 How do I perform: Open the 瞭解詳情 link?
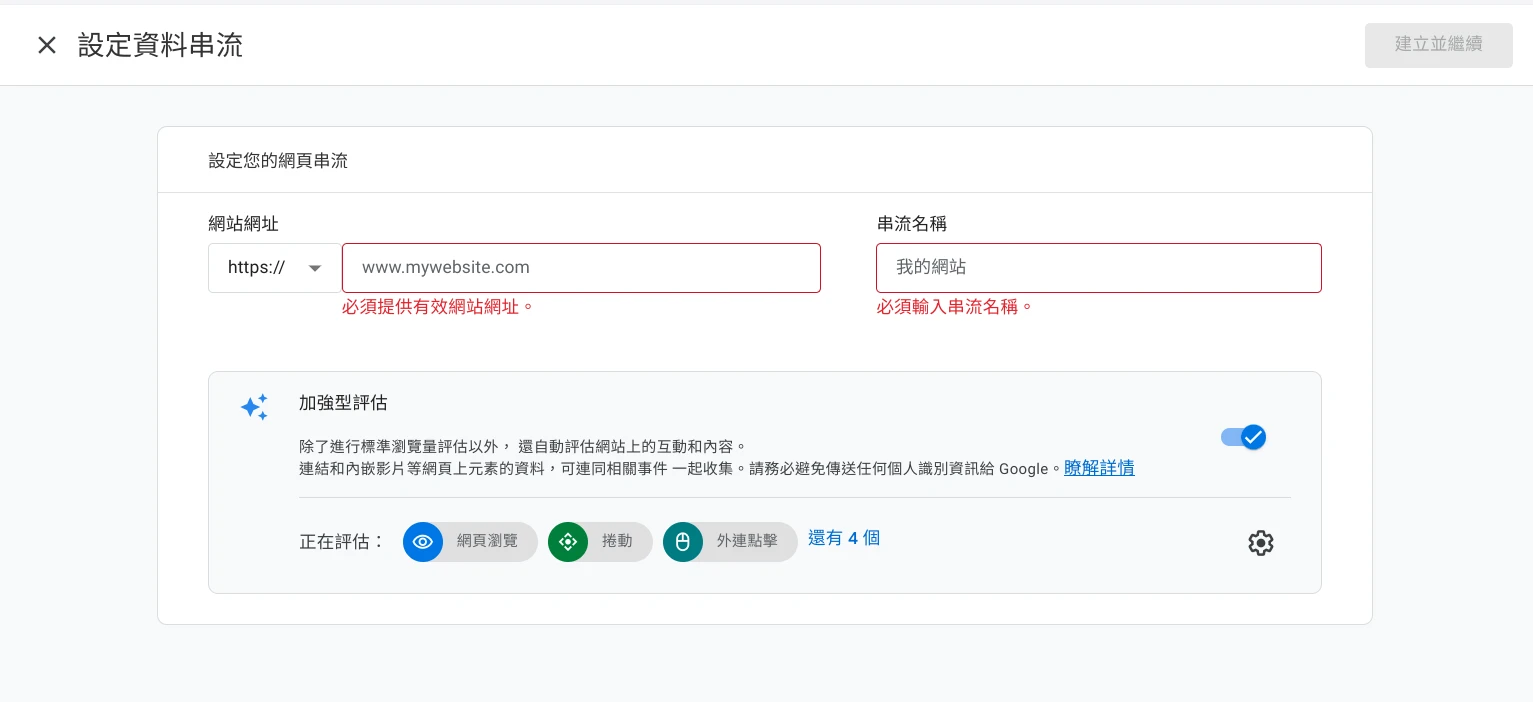click(x=1098, y=468)
